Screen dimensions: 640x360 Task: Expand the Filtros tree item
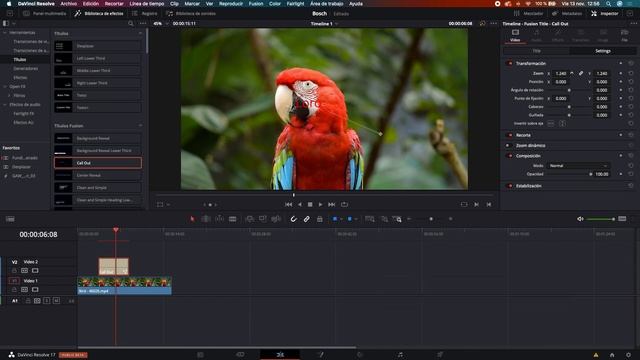pyautogui.click(x=9, y=96)
